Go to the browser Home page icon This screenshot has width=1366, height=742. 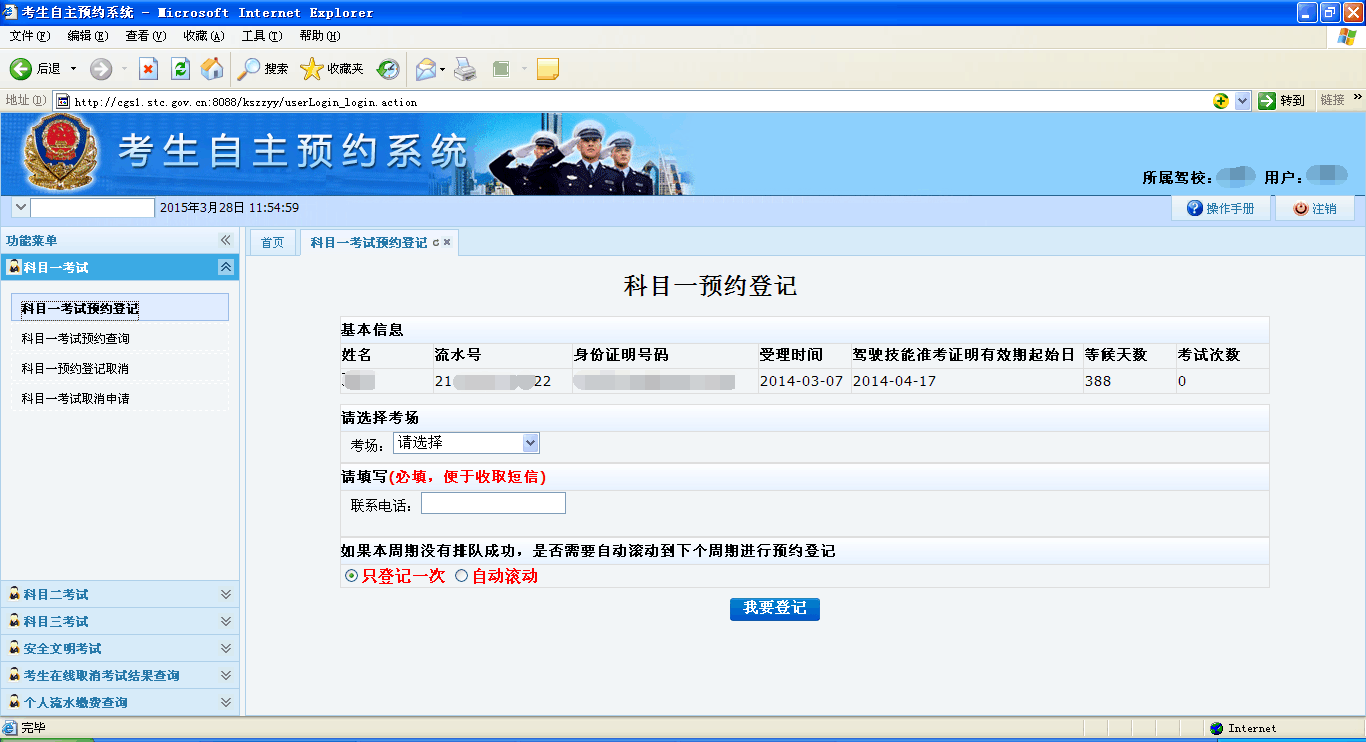(x=212, y=69)
